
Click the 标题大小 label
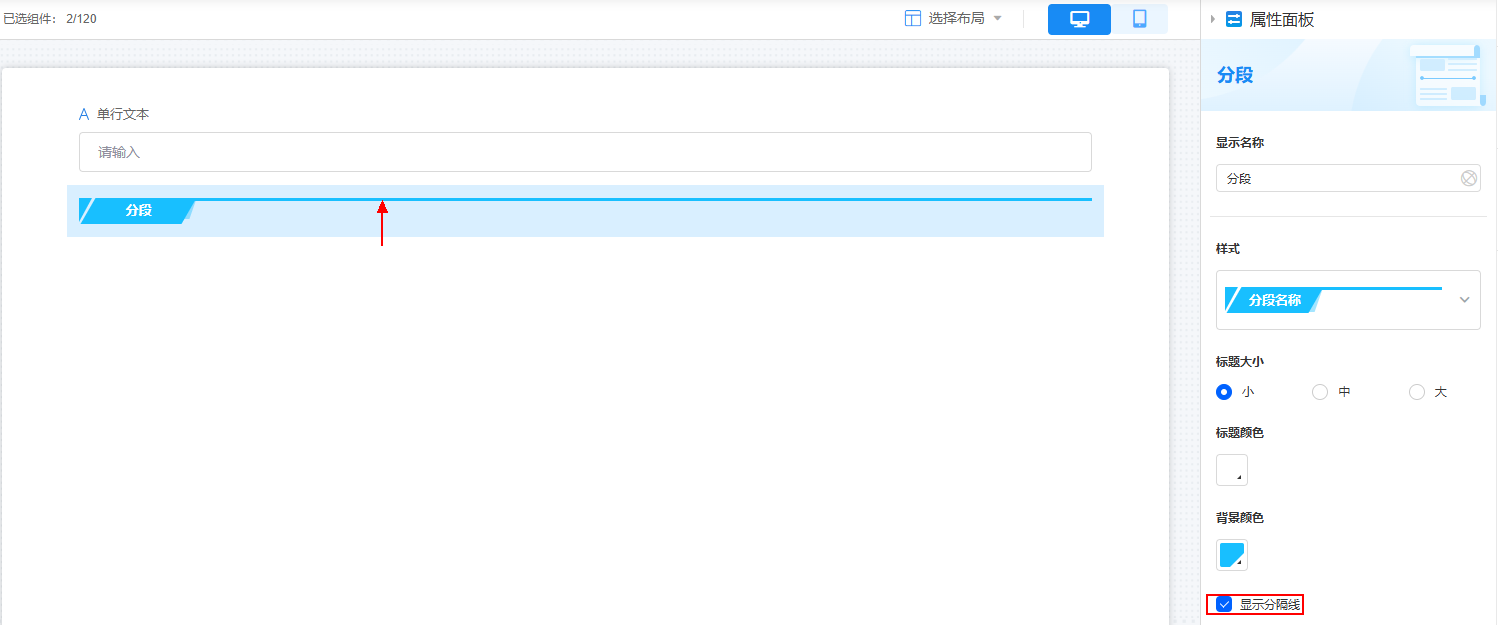pyautogui.click(x=1241, y=362)
